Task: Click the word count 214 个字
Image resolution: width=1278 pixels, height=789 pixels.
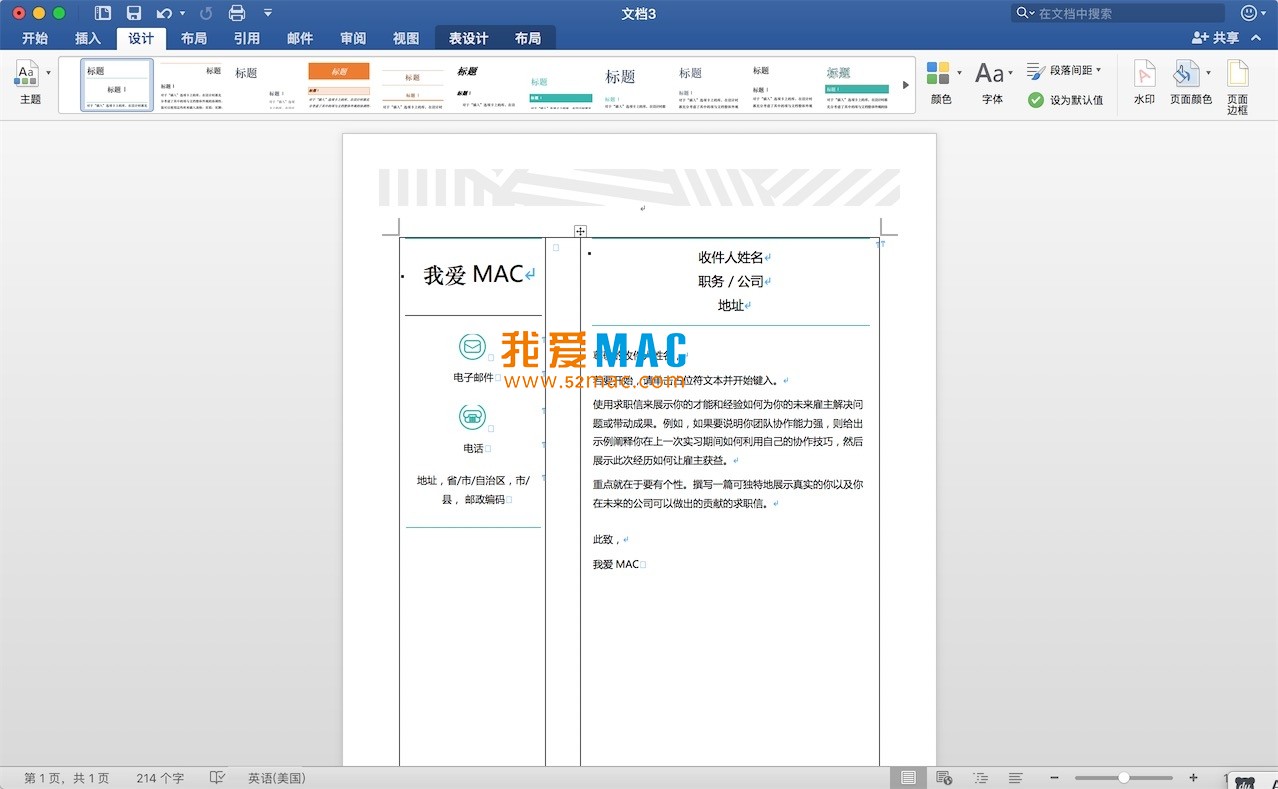Action: [x=160, y=778]
